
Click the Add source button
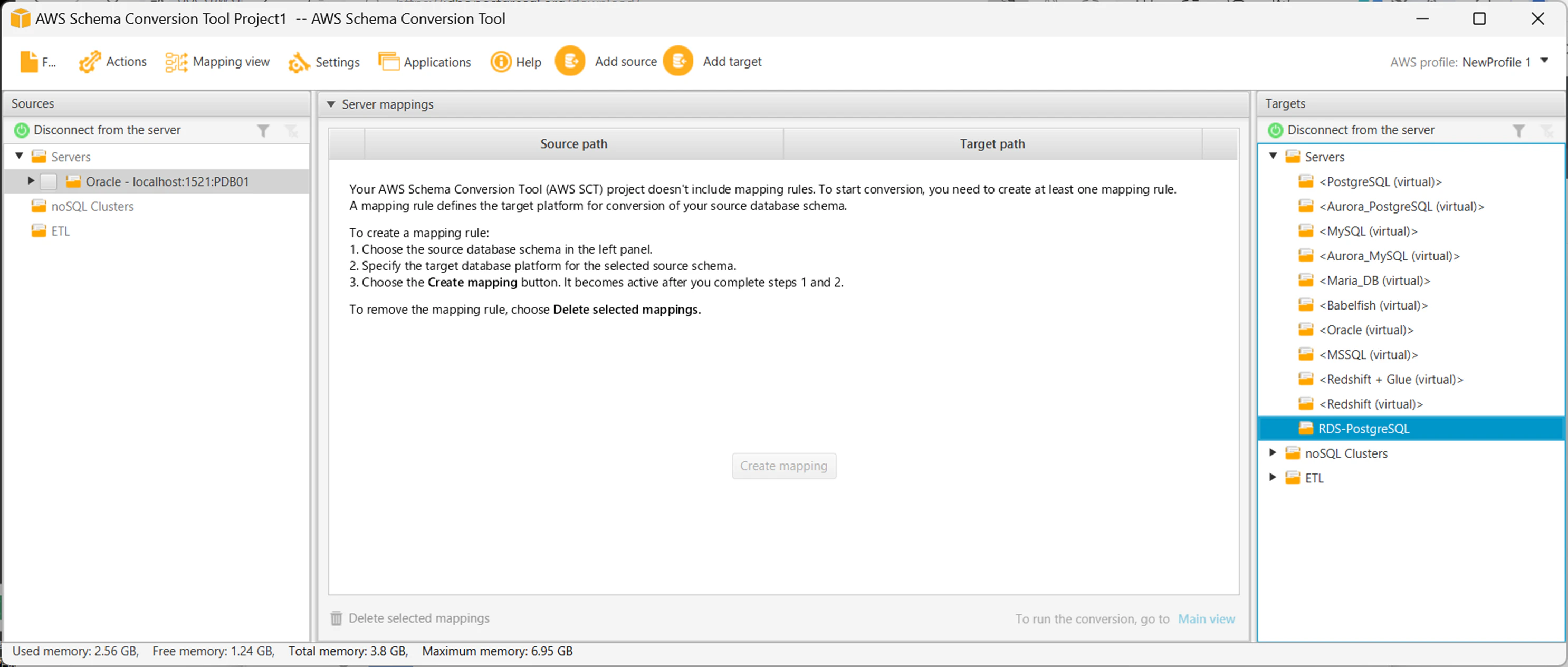tap(606, 62)
